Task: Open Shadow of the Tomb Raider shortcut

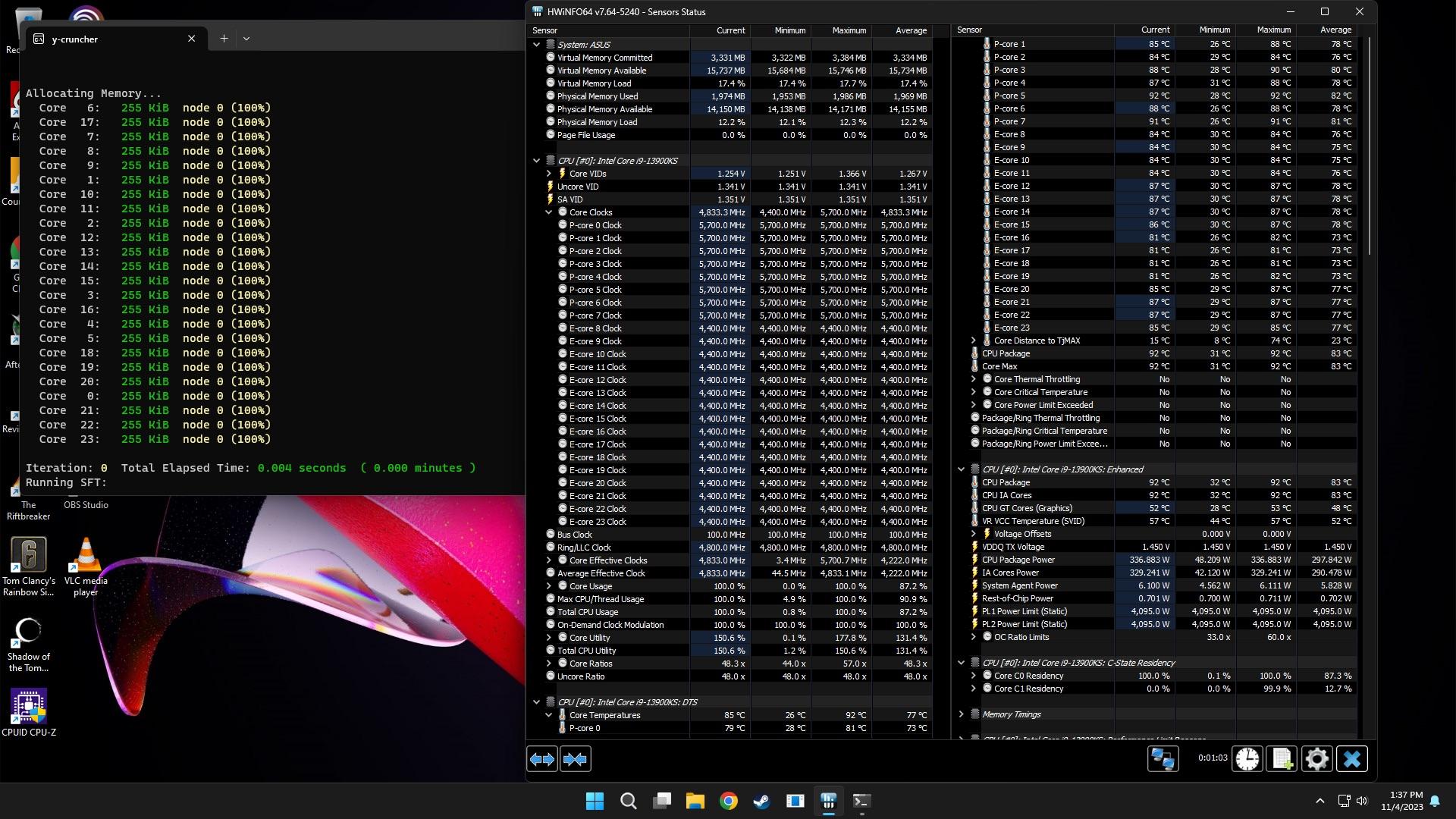Action: tap(29, 645)
